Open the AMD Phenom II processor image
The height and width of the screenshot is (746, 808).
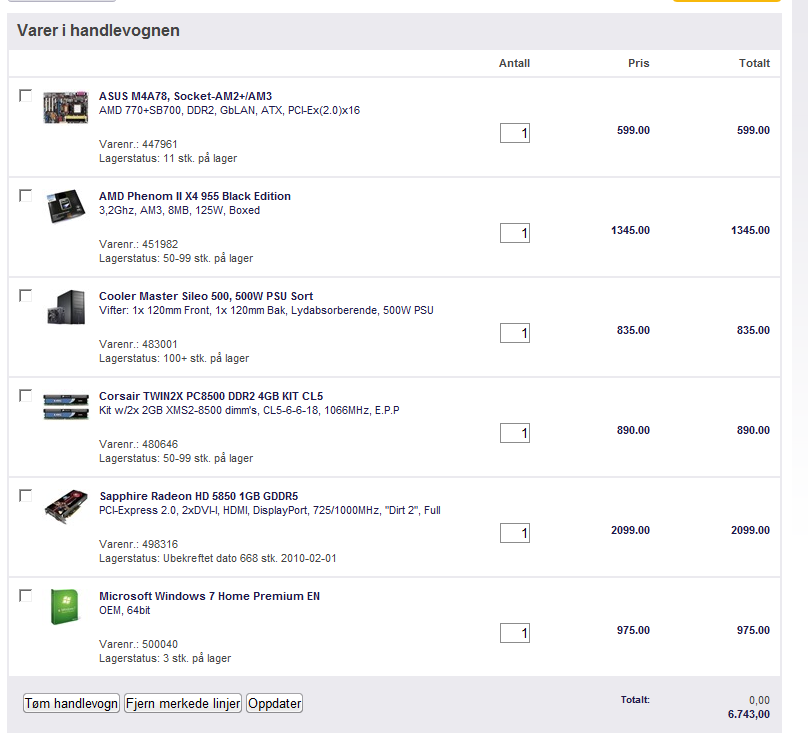pos(65,206)
